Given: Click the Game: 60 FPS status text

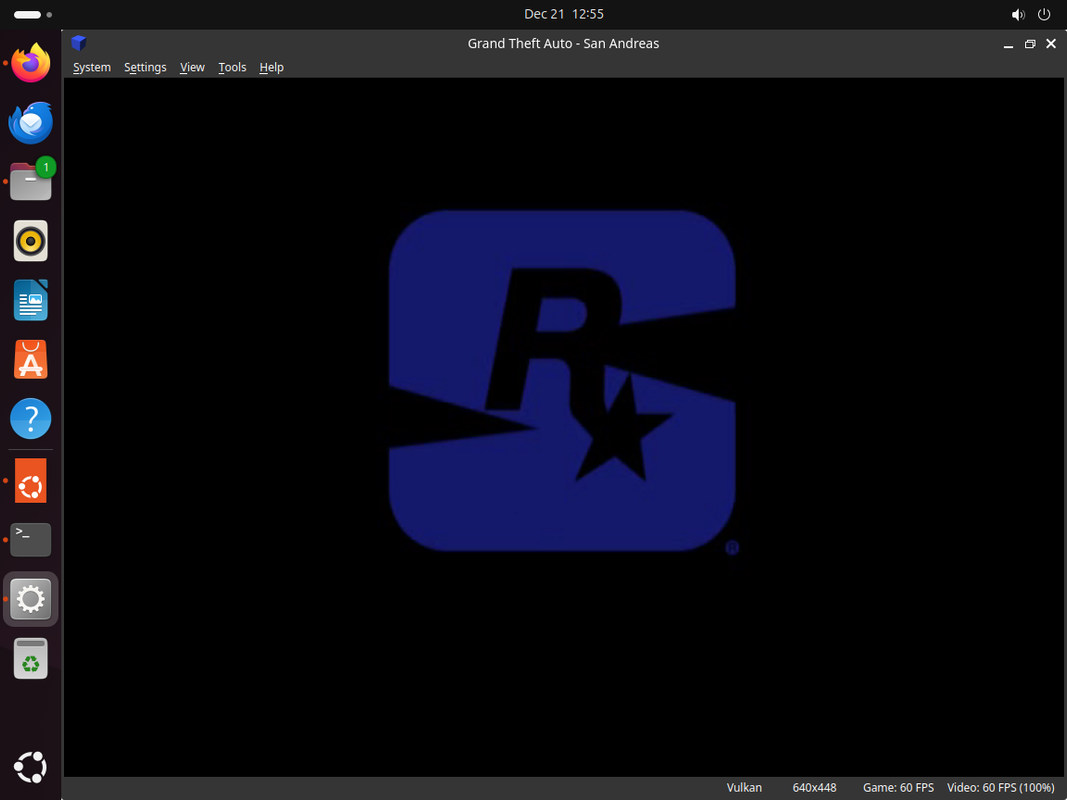Looking at the screenshot, I should [x=898, y=788].
